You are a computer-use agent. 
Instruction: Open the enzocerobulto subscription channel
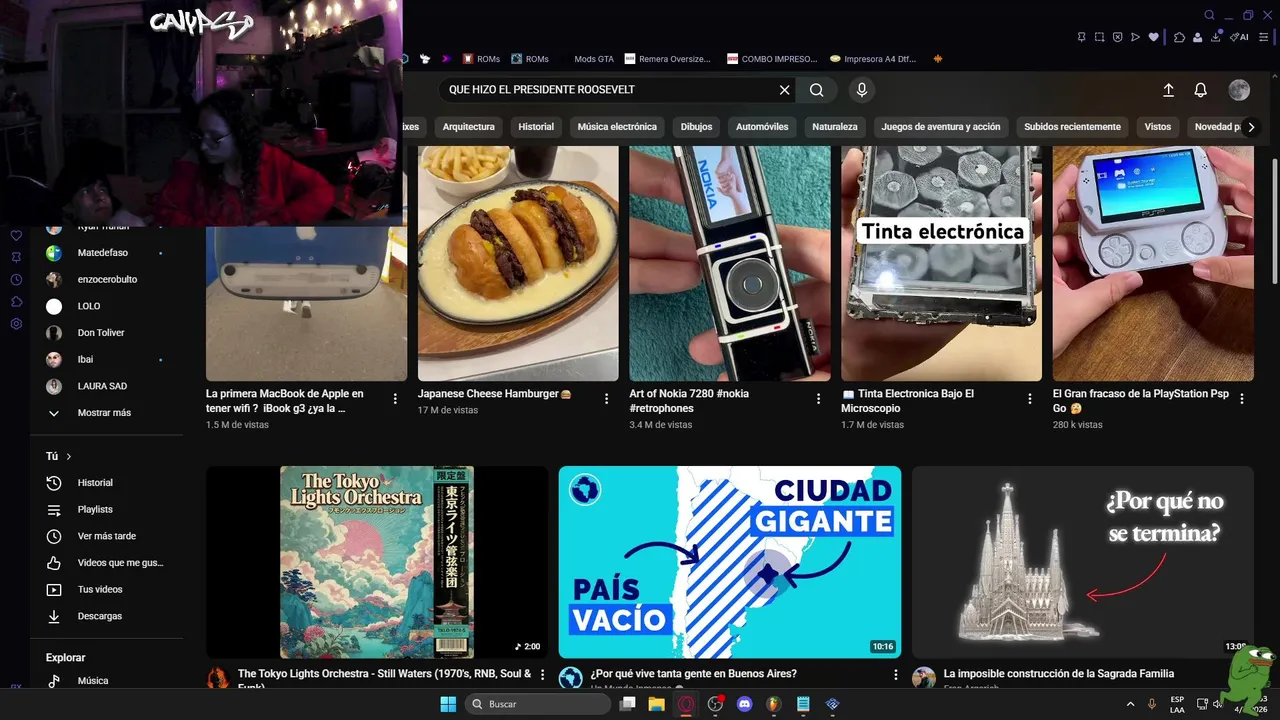coord(107,280)
